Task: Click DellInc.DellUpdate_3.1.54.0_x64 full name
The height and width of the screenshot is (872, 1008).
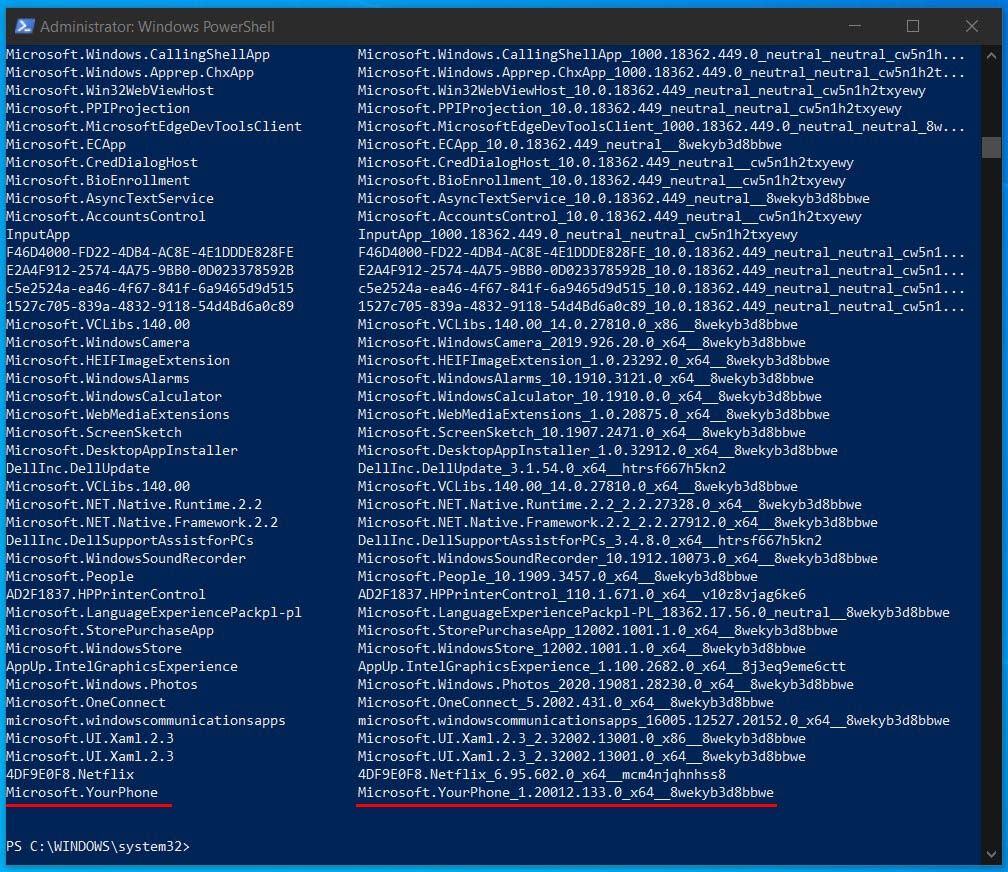Action: click(542, 468)
